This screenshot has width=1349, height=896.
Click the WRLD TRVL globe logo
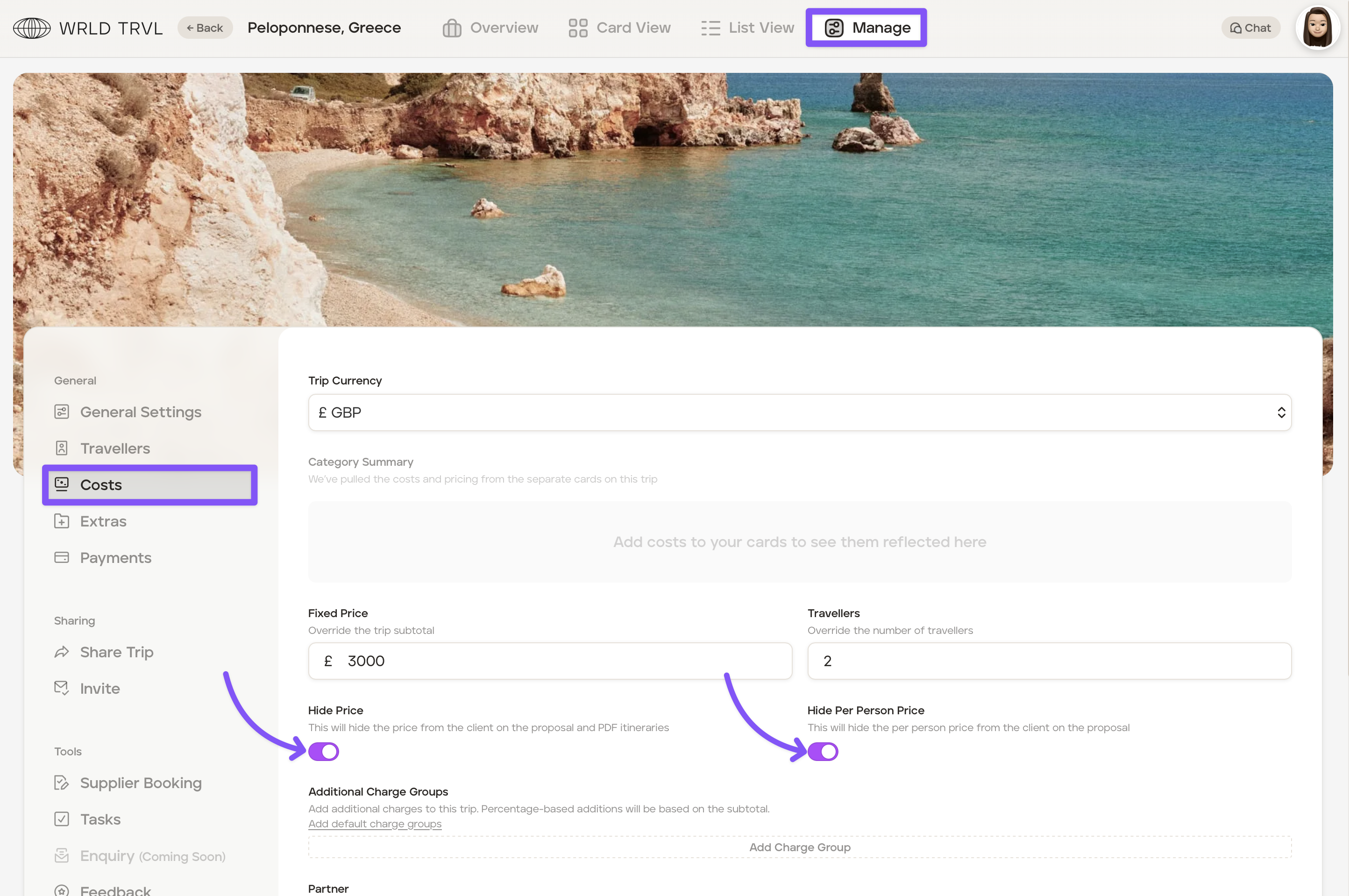(x=32, y=28)
